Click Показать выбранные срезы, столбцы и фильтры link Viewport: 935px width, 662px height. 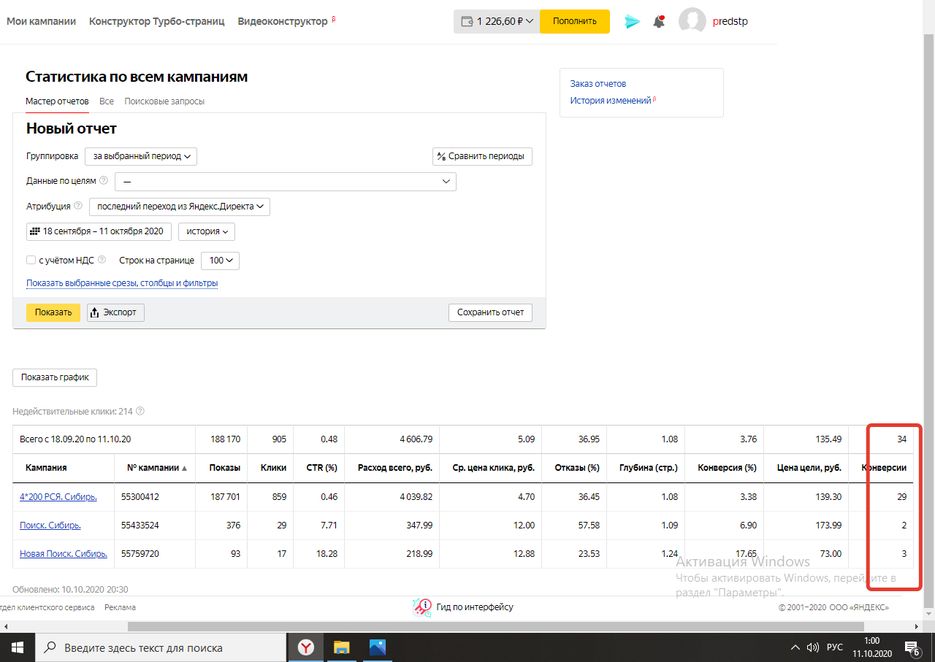(122, 283)
